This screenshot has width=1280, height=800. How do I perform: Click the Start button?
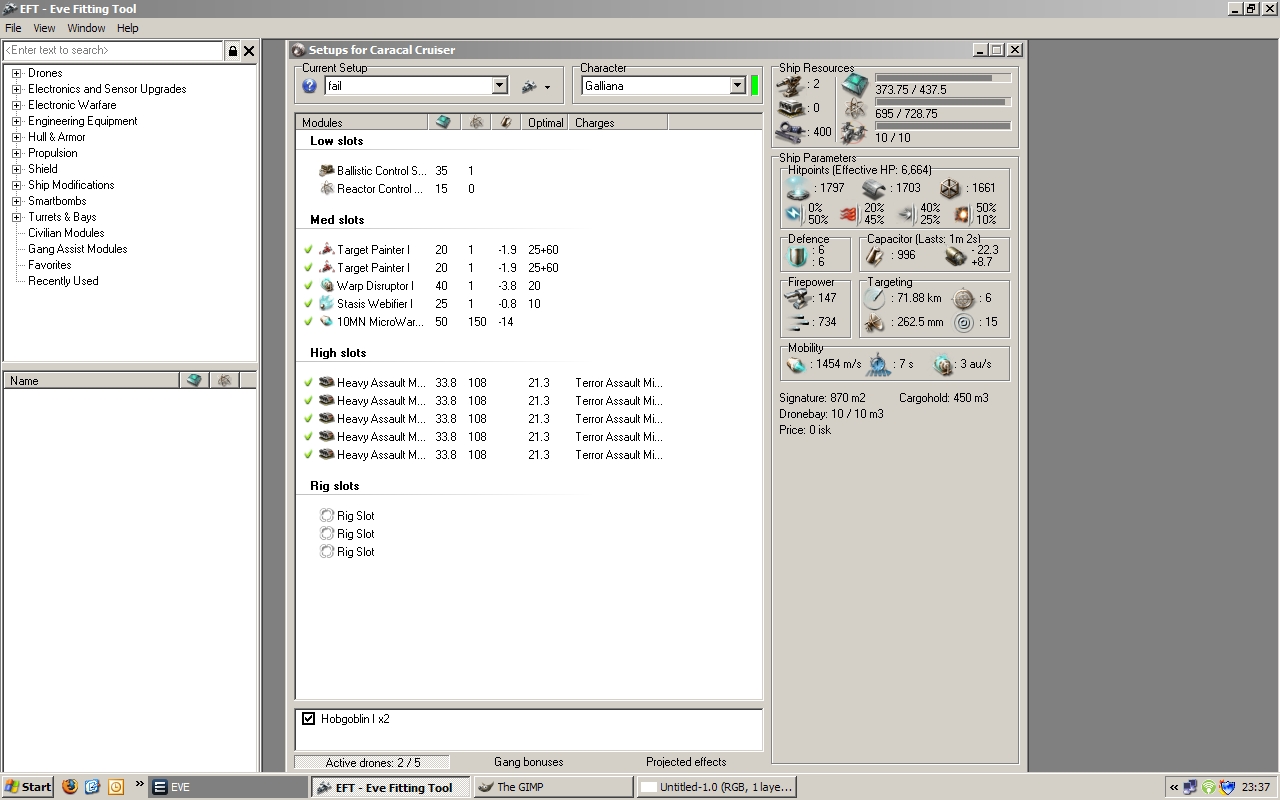click(28, 787)
